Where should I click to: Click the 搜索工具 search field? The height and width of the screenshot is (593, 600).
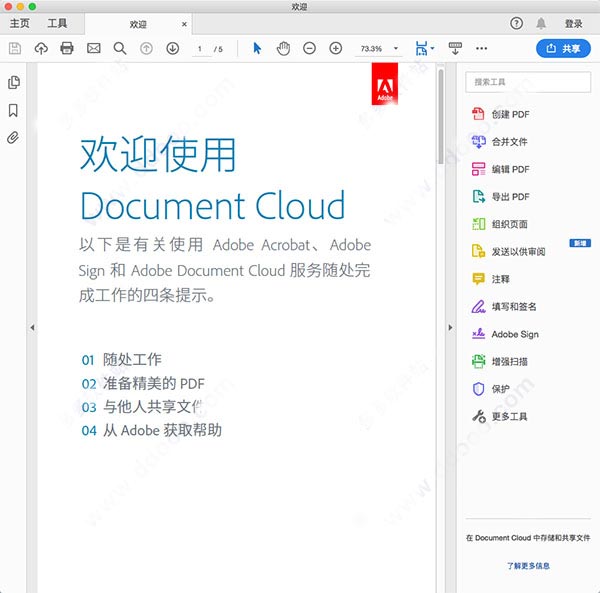(x=528, y=82)
